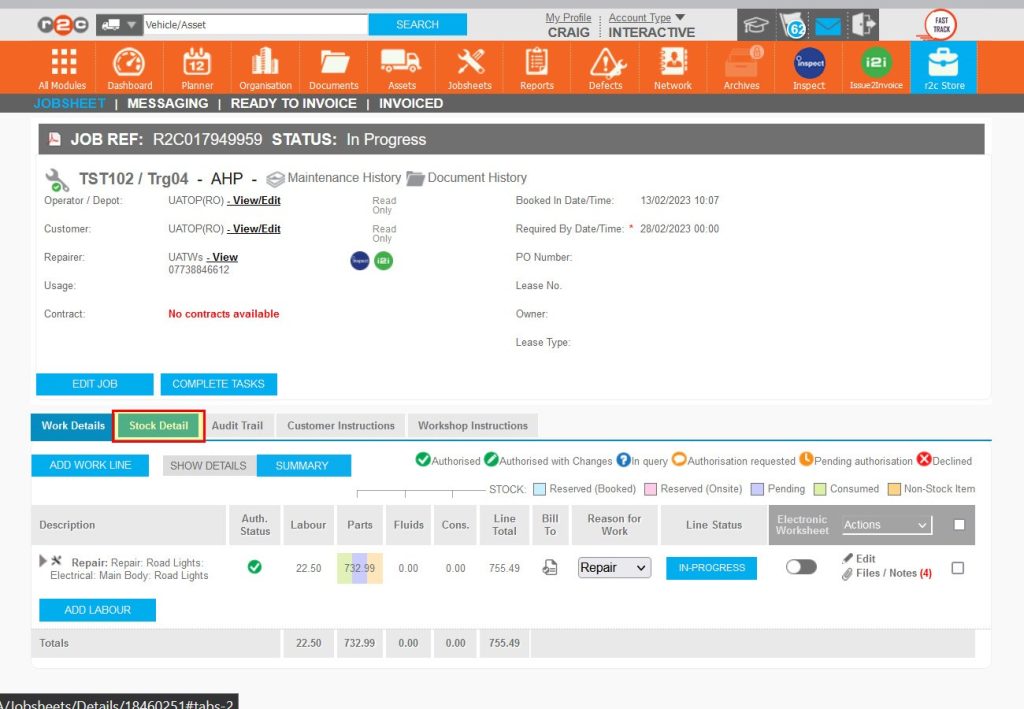
Task: Click the ADD WORK LINE button
Action: pos(89,465)
